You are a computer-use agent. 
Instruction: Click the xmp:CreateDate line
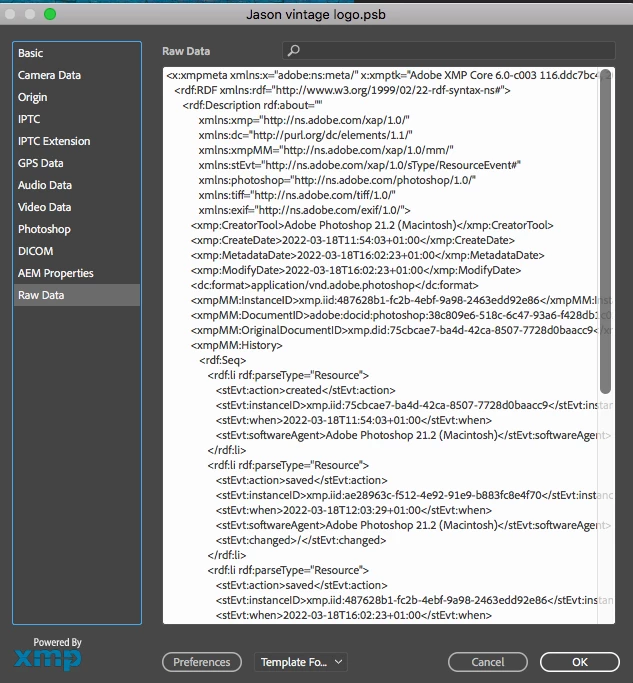(353, 240)
